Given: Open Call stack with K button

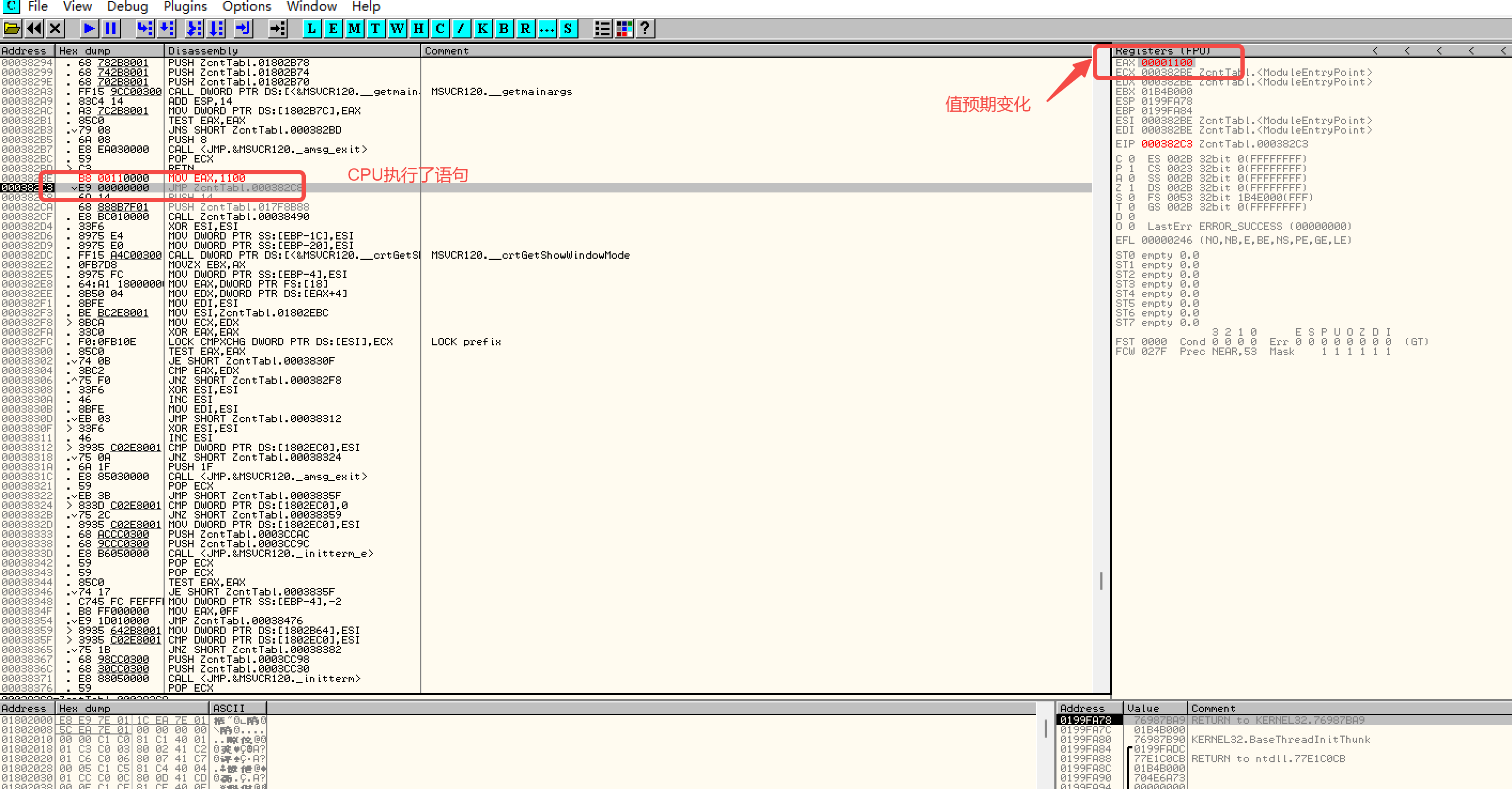Looking at the screenshot, I should (482, 28).
